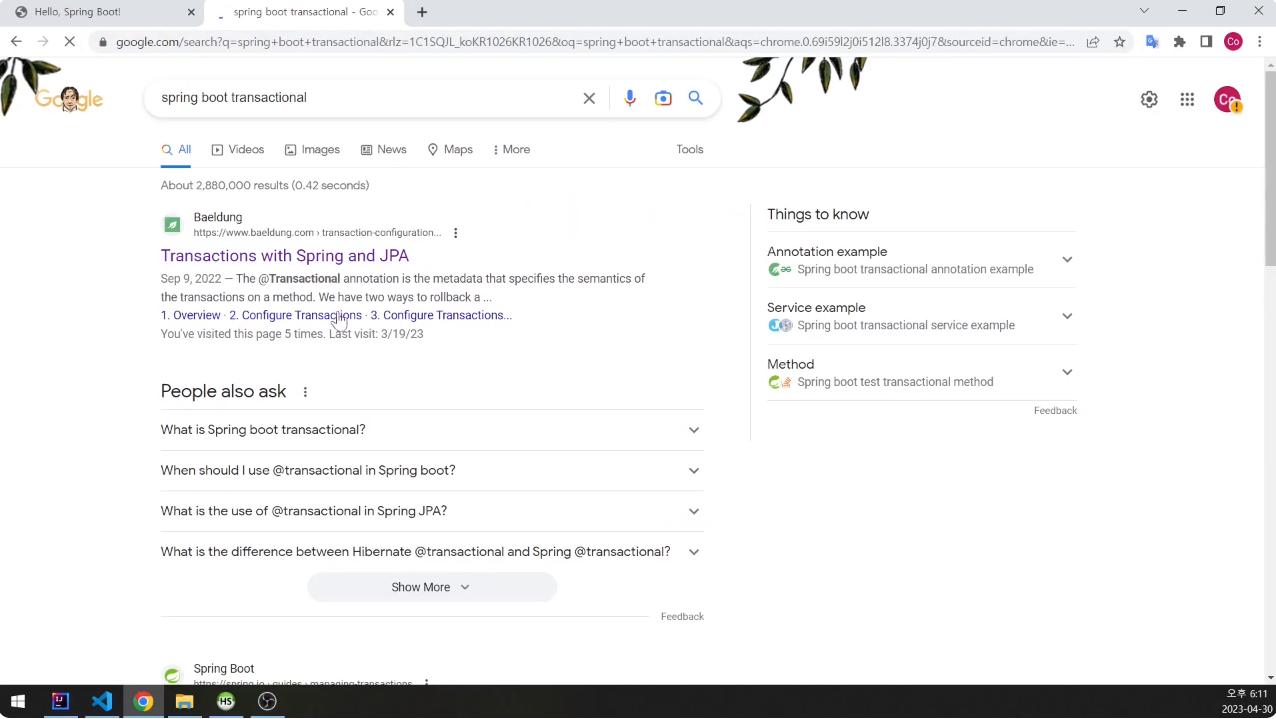Close the Hello, Spring Boot! tab
The width and height of the screenshot is (1276, 719).
coord(192,12)
